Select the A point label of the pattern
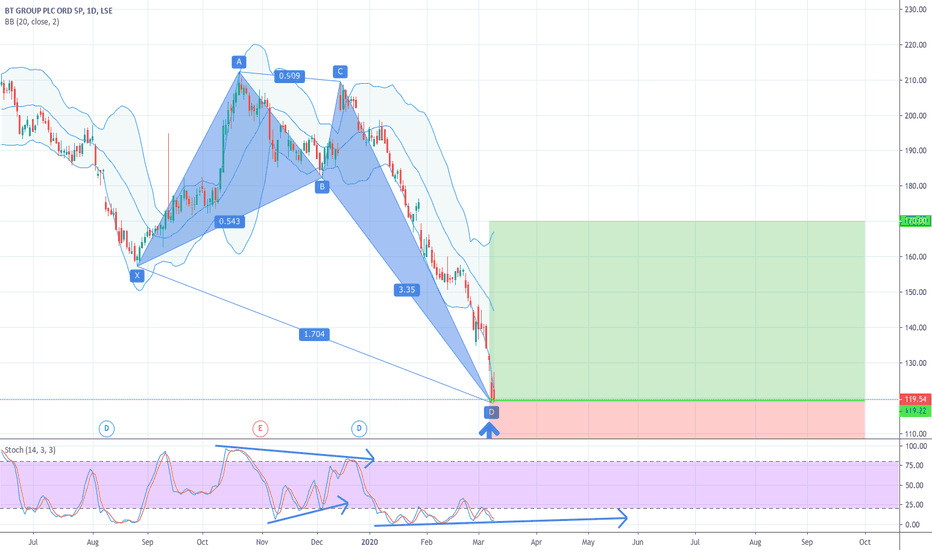This screenshot has height=550, width=932. pyautogui.click(x=239, y=62)
